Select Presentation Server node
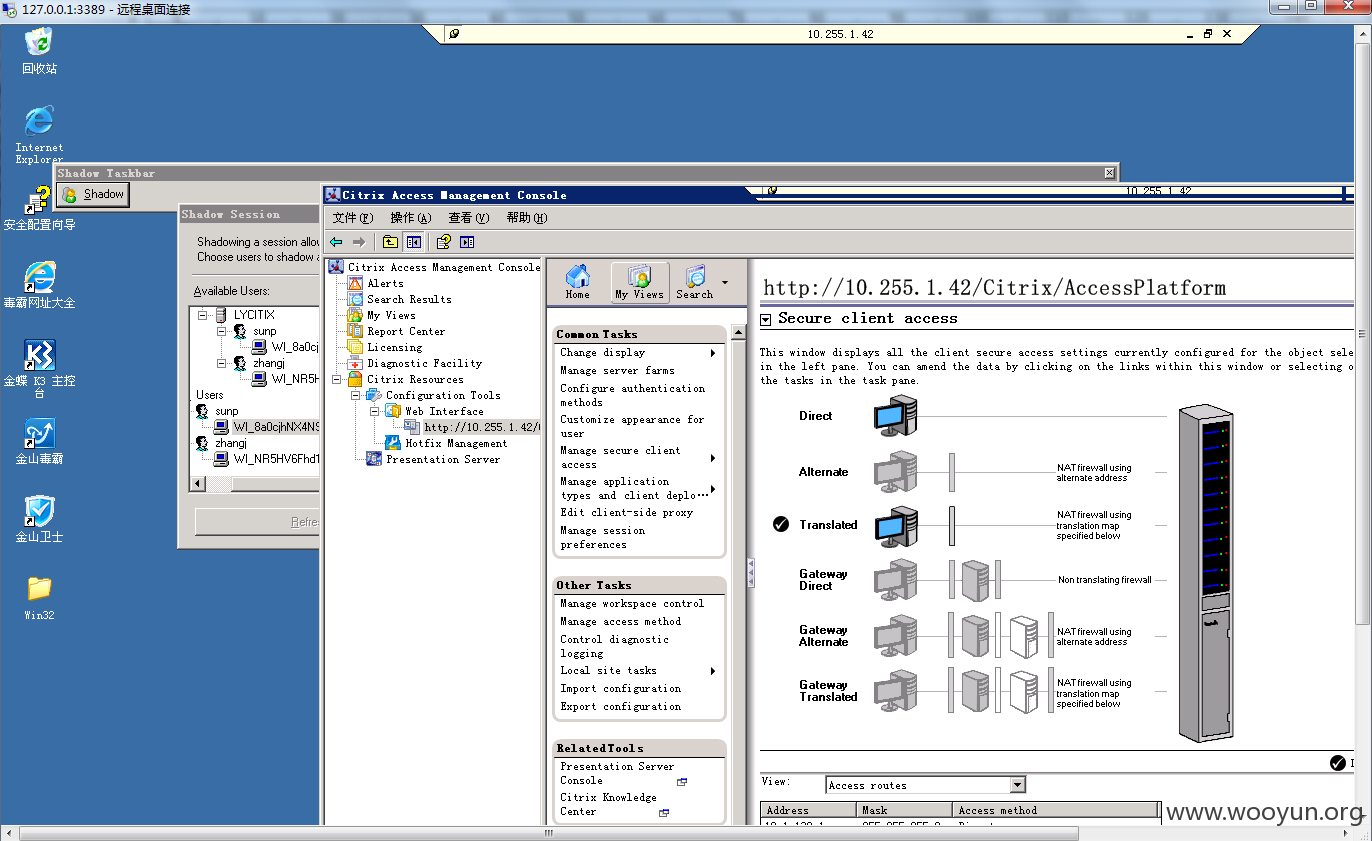Screen dimensions: 1372x841 pyautogui.click(x=443, y=460)
